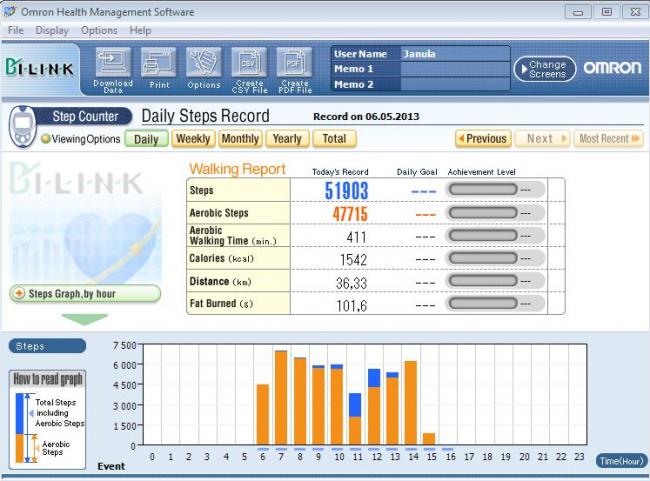The width and height of the screenshot is (650, 481).
Task: Go to the Previous record
Action: click(x=483, y=138)
